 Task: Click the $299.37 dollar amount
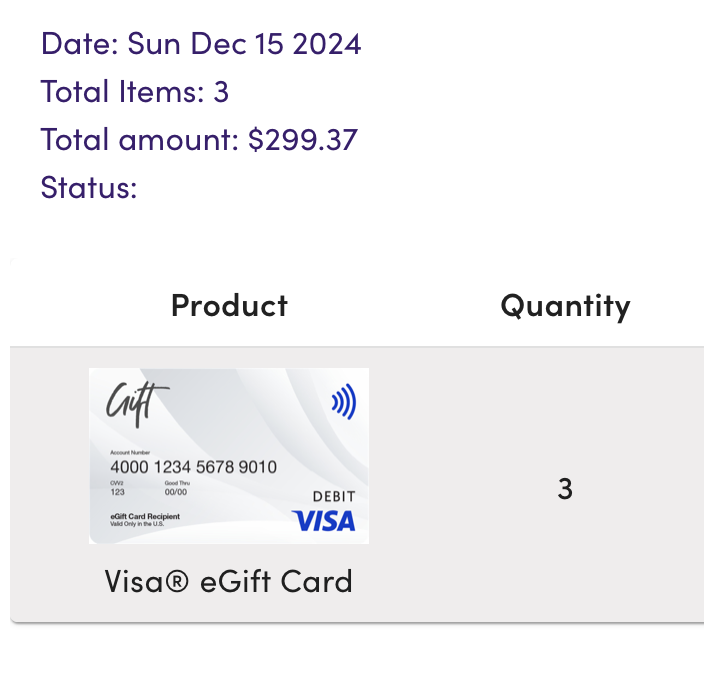point(303,139)
